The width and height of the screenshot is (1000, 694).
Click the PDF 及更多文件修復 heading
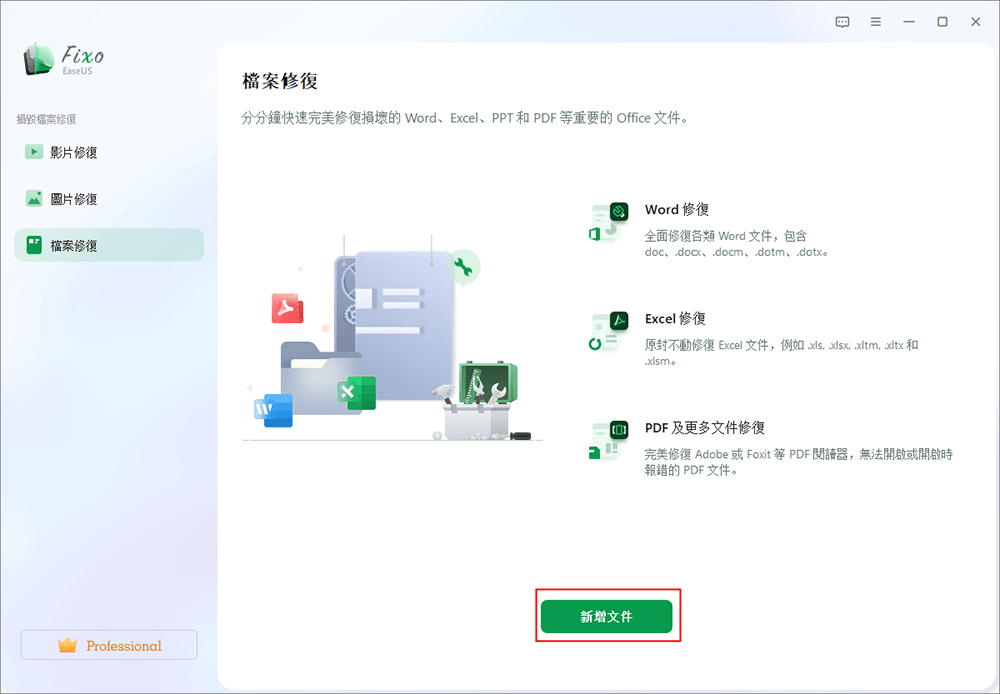click(x=705, y=427)
